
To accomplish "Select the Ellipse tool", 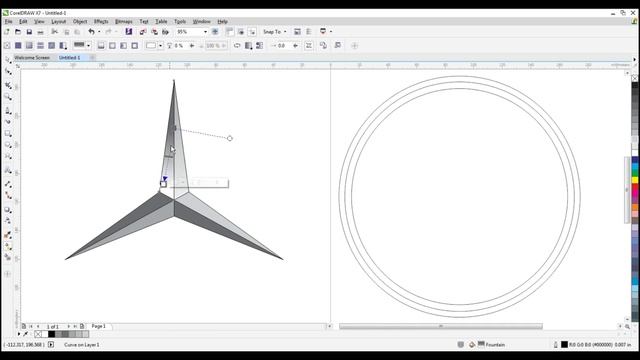I will pos(8,145).
